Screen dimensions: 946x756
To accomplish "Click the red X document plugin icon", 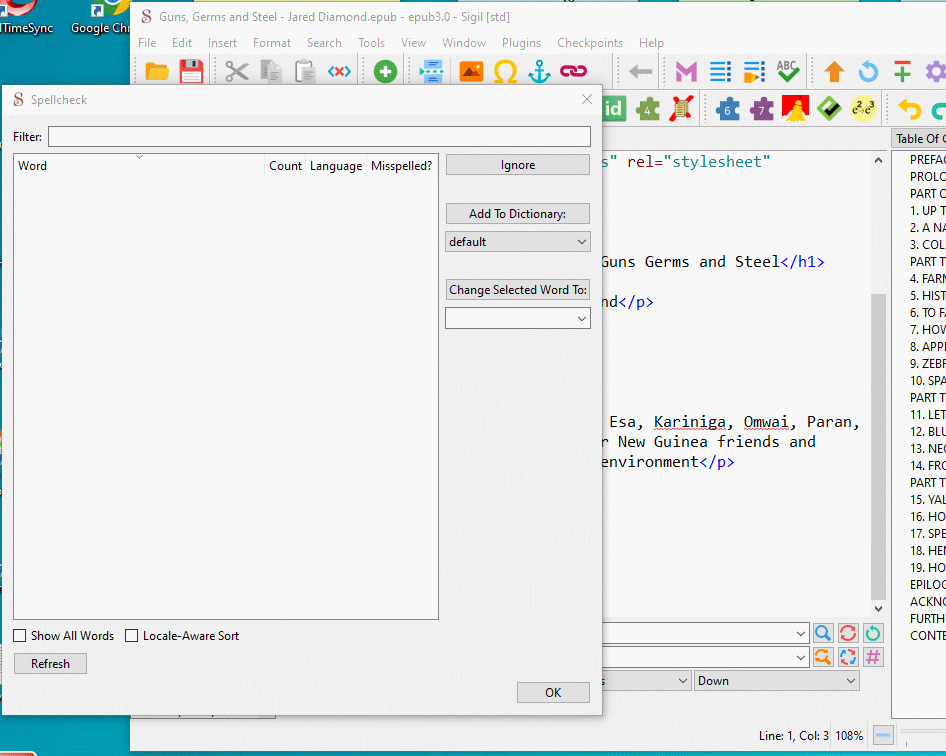I will click(682, 109).
